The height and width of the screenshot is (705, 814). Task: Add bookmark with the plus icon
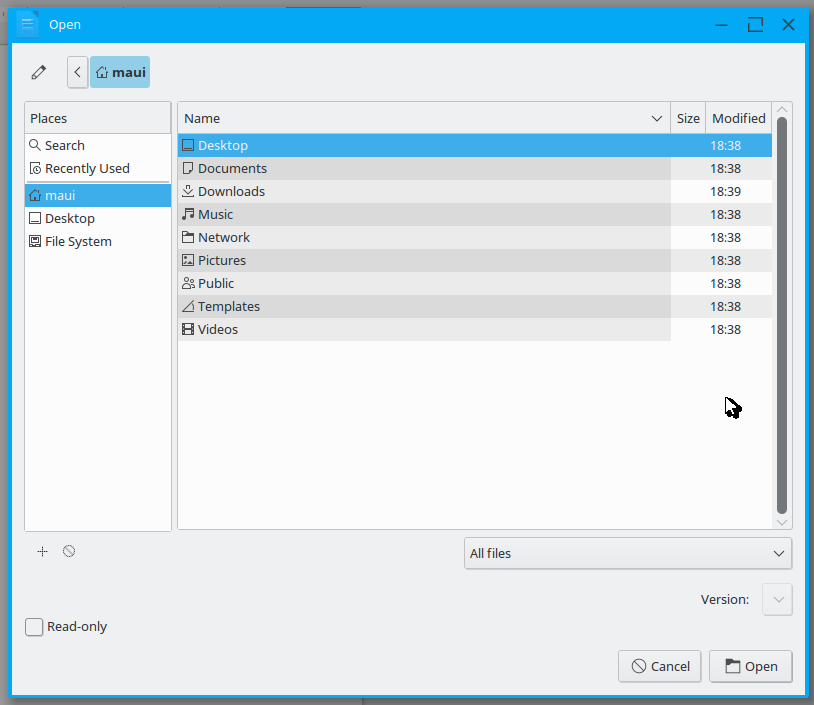click(43, 551)
